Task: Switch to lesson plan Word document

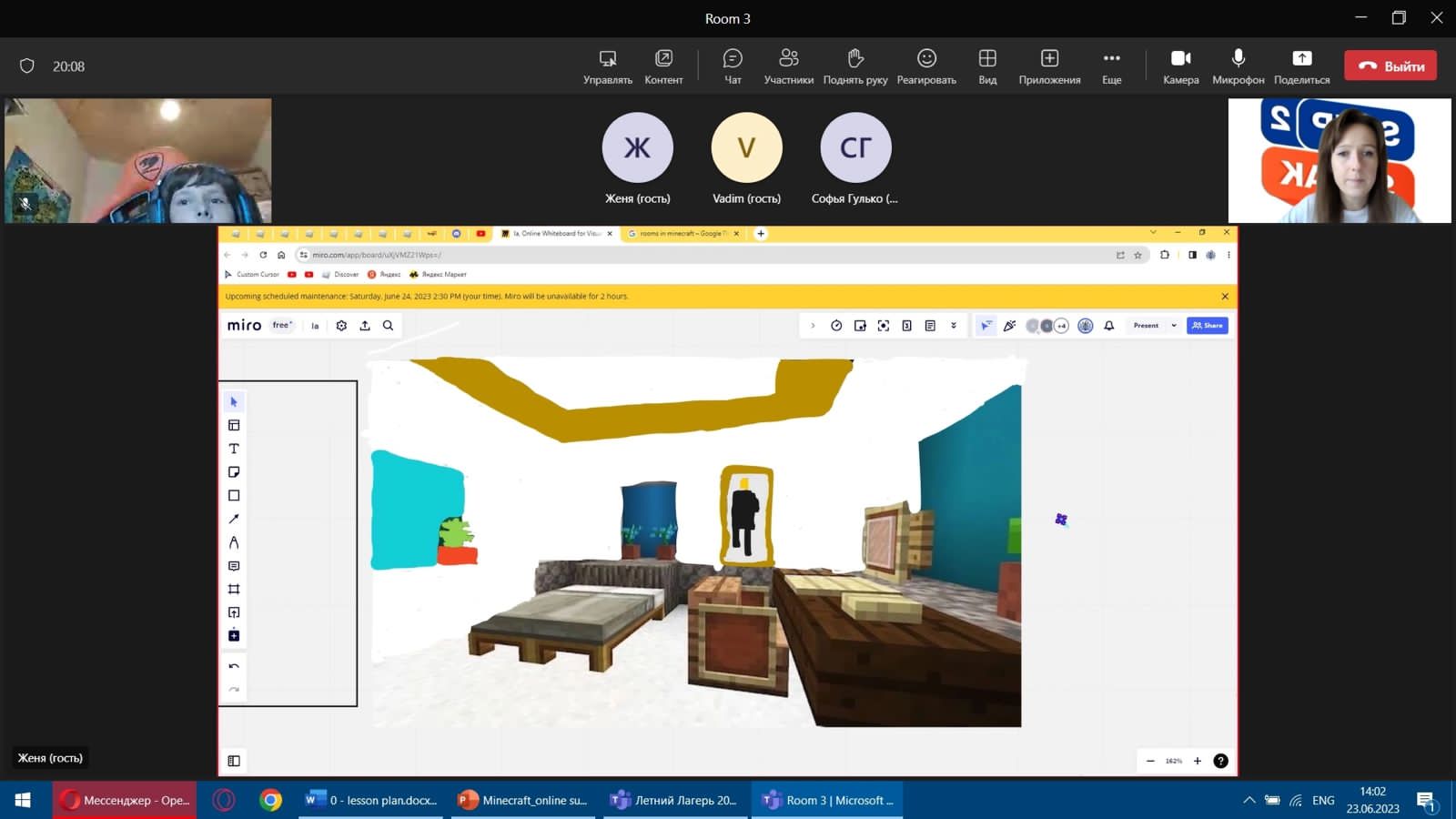Action: pos(371,800)
